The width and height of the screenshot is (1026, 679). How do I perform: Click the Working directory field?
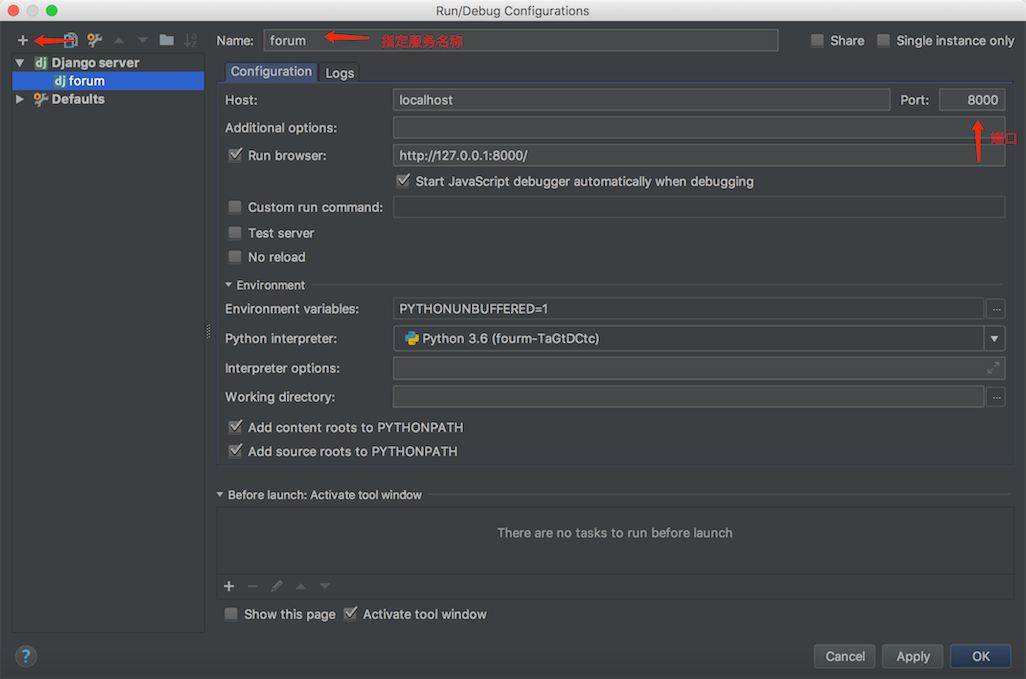click(688, 397)
